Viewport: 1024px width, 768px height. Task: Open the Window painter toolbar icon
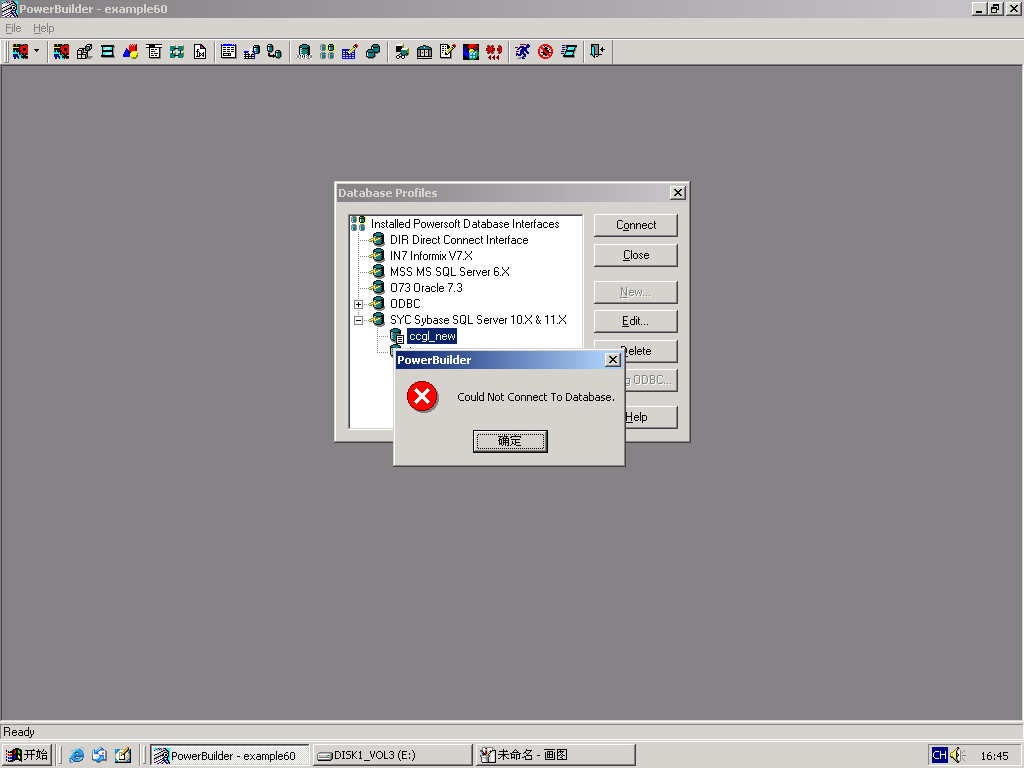(x=108, y=52)
